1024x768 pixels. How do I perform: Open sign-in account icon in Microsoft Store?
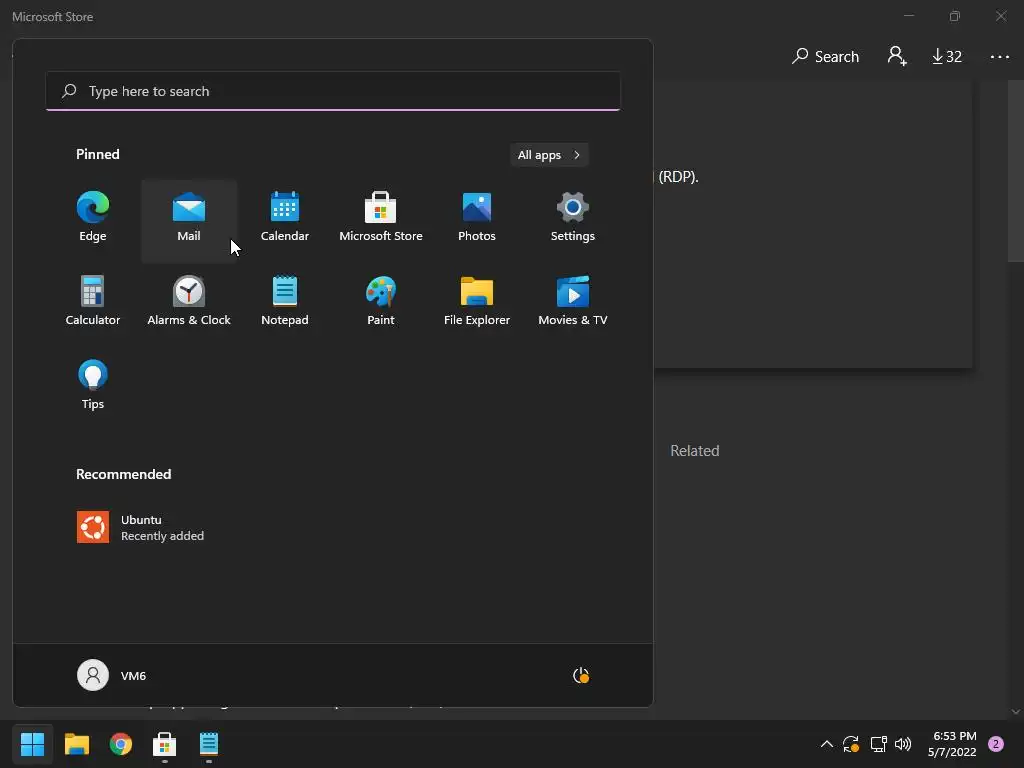897,56
